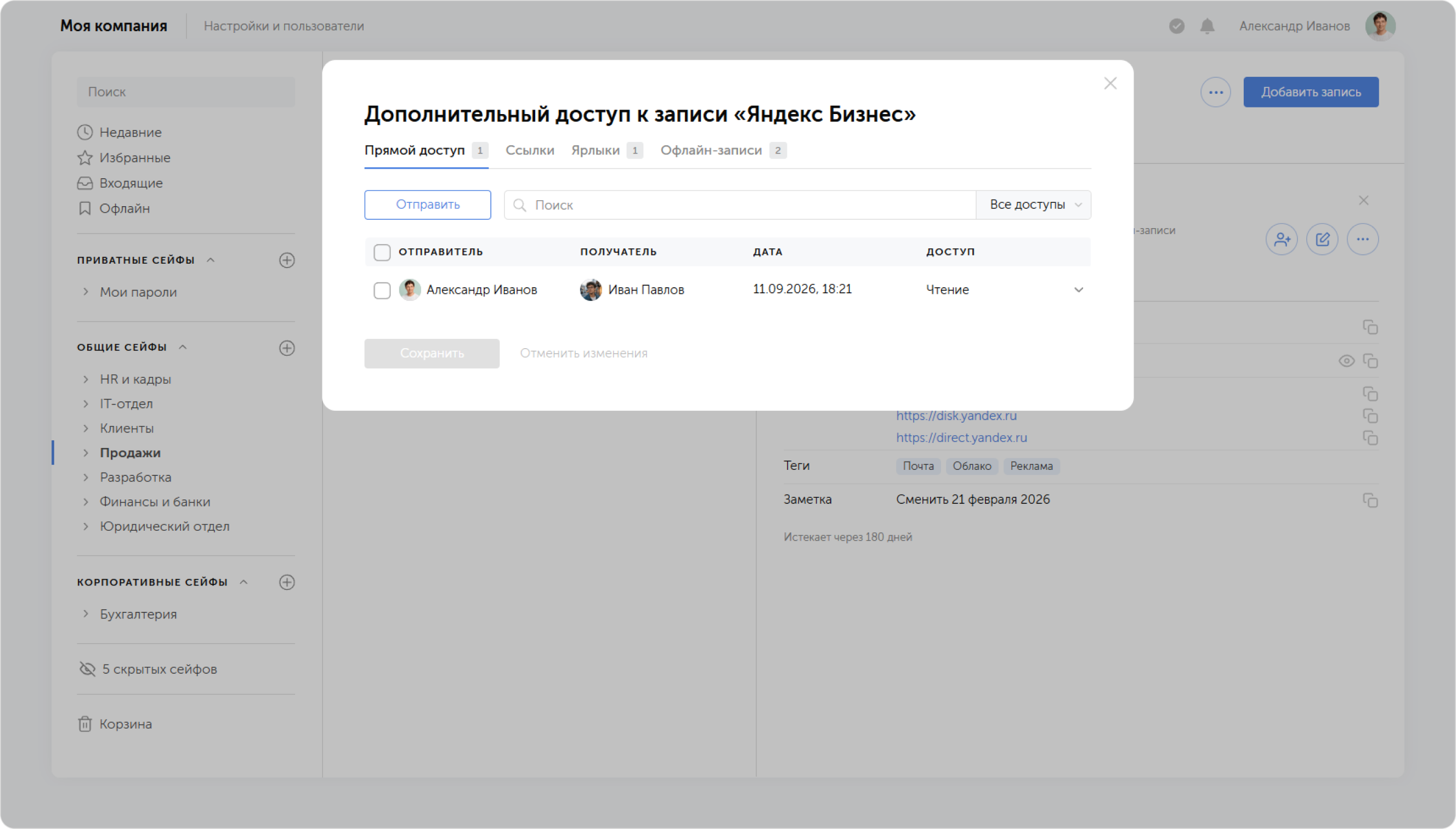Click the edit record pencil icon

click(x=1322, y=239)
